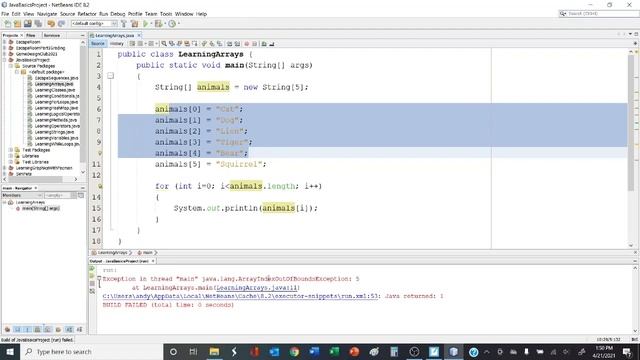Open the Run Project dropdown arrow
Viewport: 640px width, 360px height.
[151, 24]
